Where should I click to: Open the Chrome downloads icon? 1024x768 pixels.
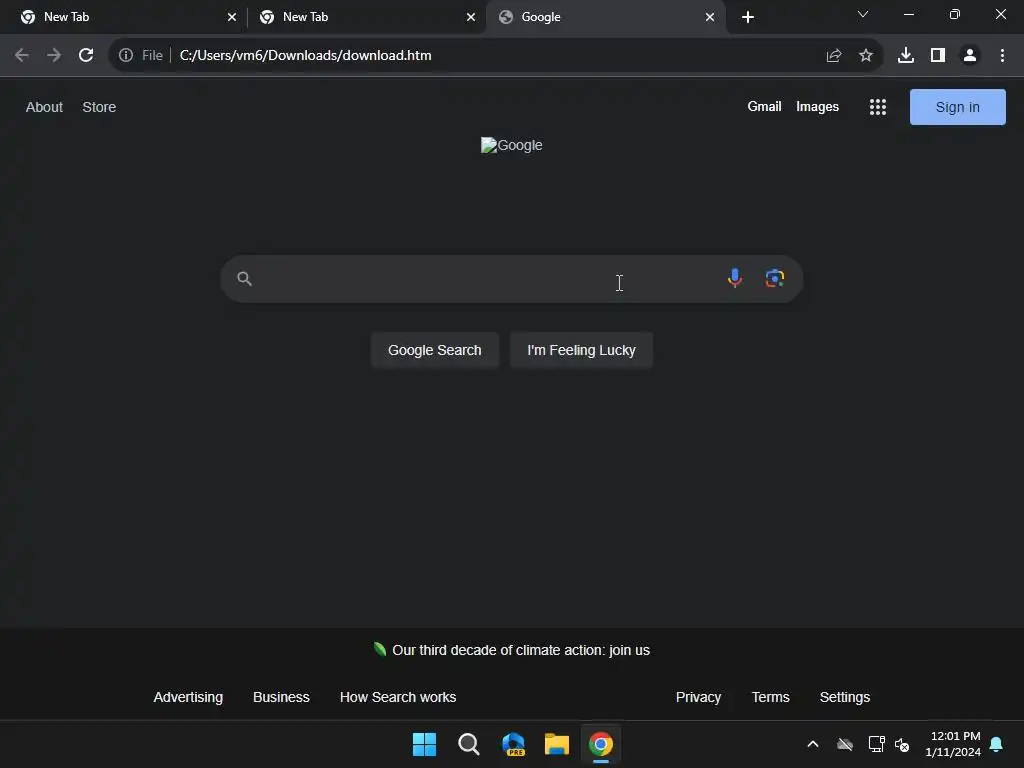coord(906,56)
